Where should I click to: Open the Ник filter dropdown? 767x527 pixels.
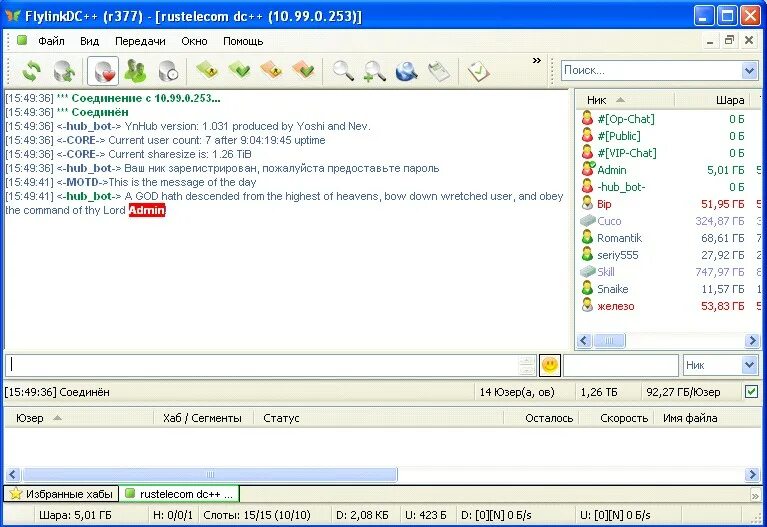pyautogui.click(x=749, y=365)
